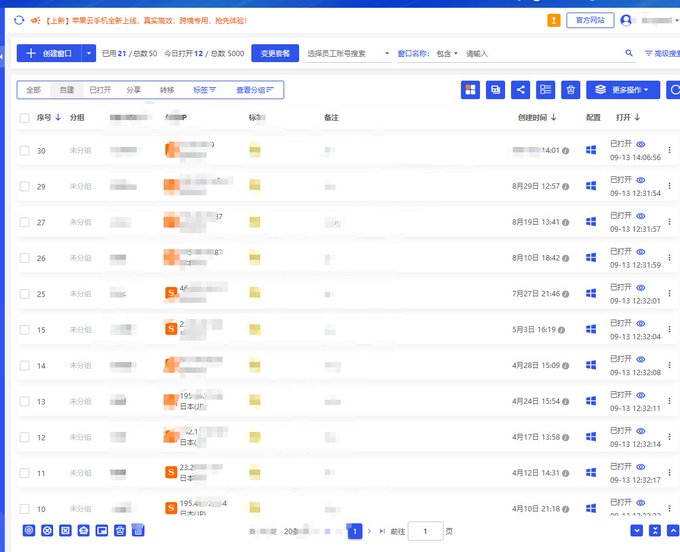Screen dimensions: 680x552
Task: Click the first target icon in bottom toolbar
Action: tap(29, 530)
